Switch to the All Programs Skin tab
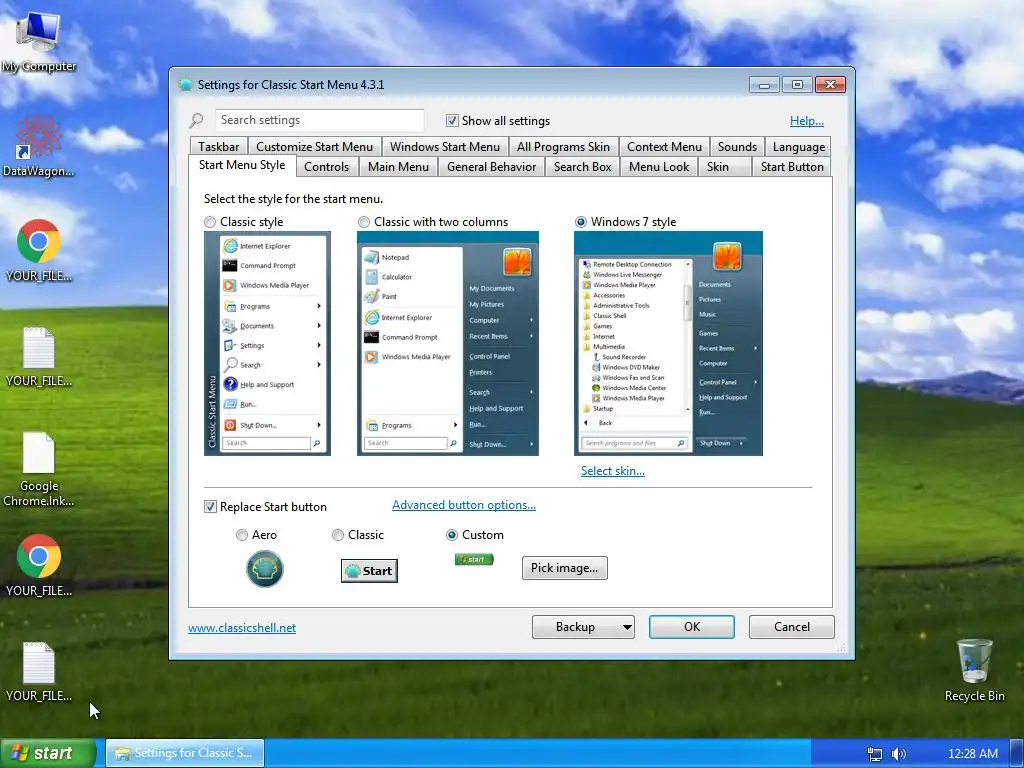This screenshot has height=768, width=1024. (563, 147)
